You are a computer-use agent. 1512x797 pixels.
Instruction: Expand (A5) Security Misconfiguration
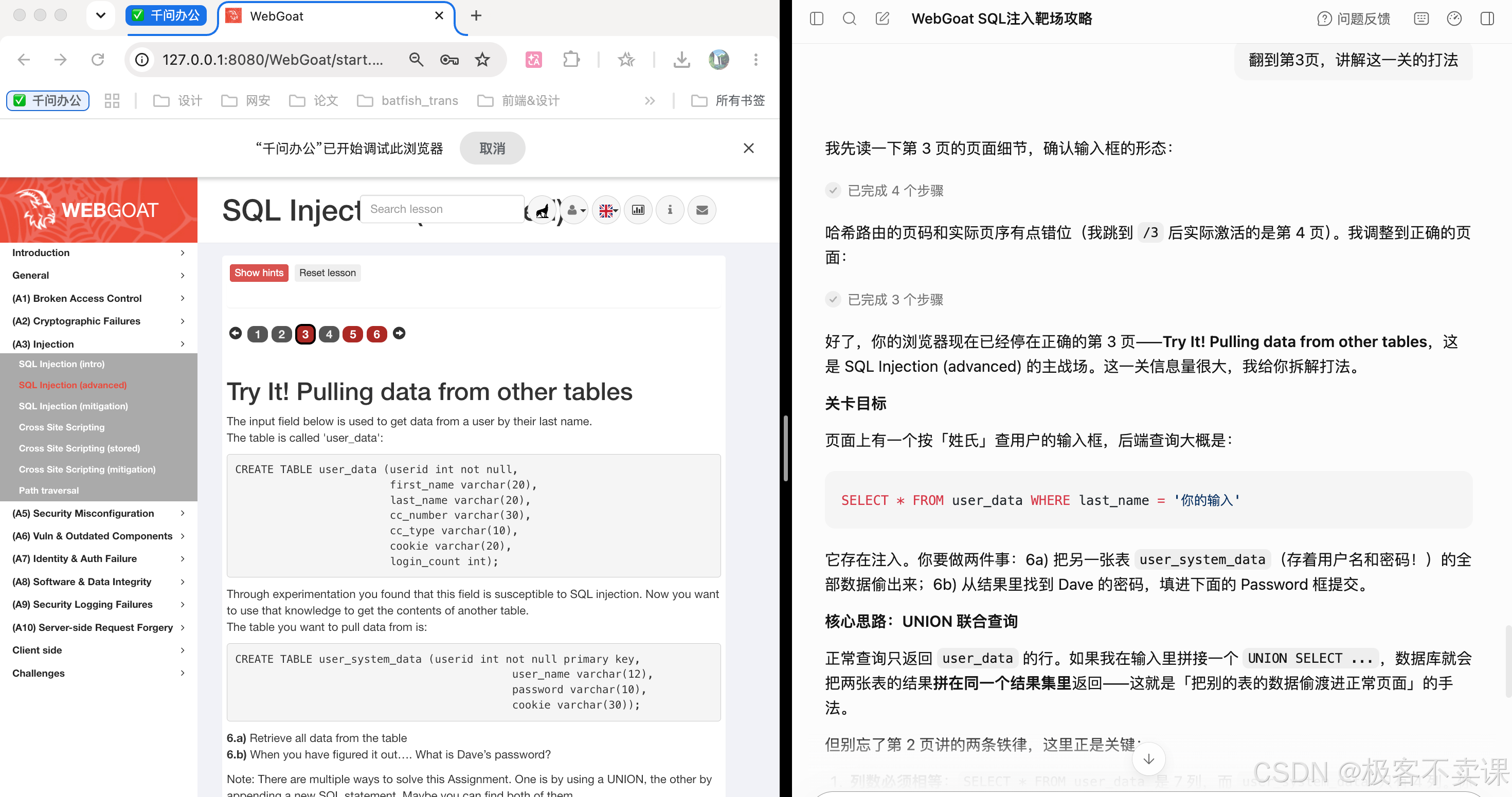pos(99,514)
